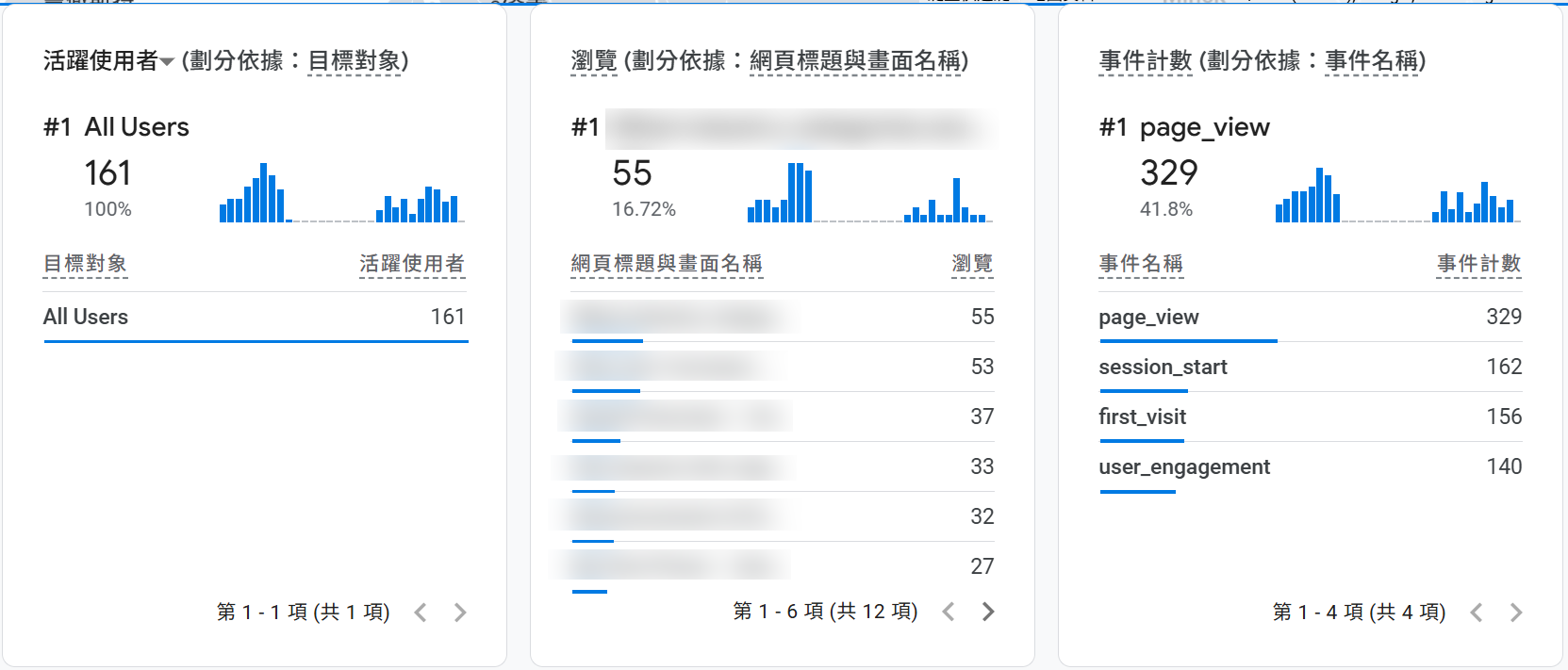The height and width of the screenshot is (670, 1568).
Task: Select the page_view event row
Action: tap(1148, 318)
